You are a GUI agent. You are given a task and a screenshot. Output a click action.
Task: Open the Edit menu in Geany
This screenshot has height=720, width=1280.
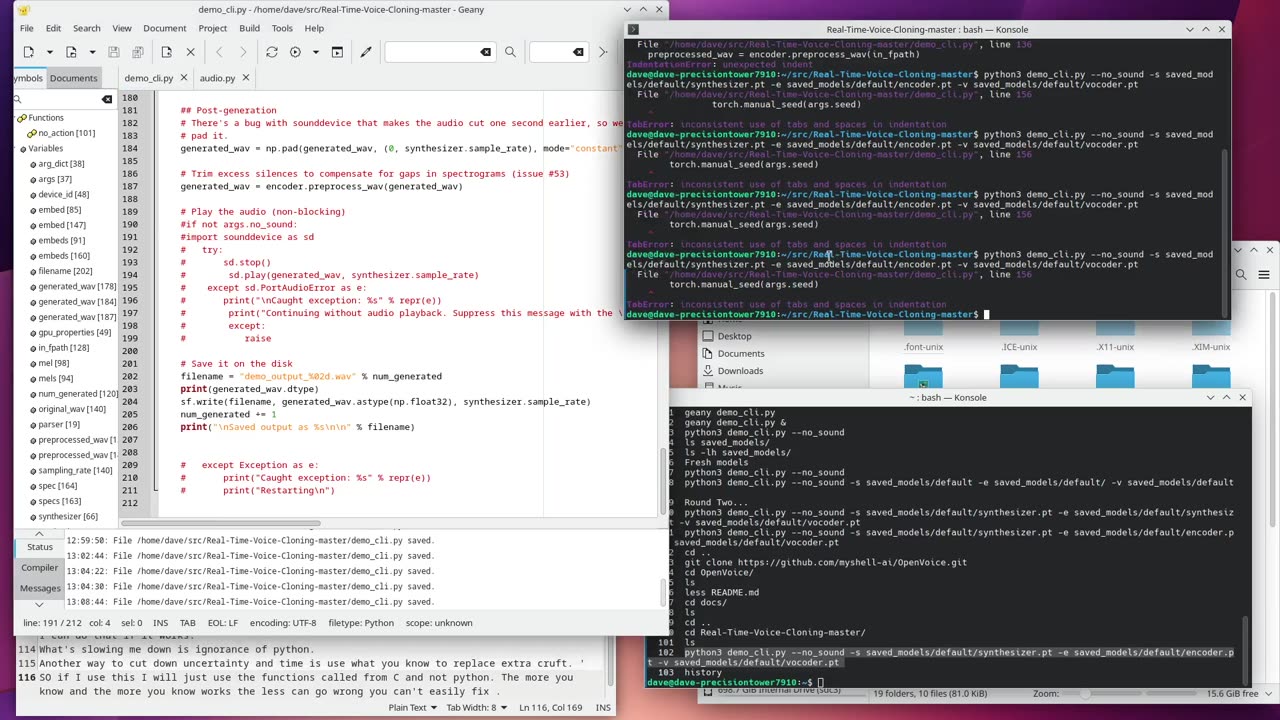point(53,28)
